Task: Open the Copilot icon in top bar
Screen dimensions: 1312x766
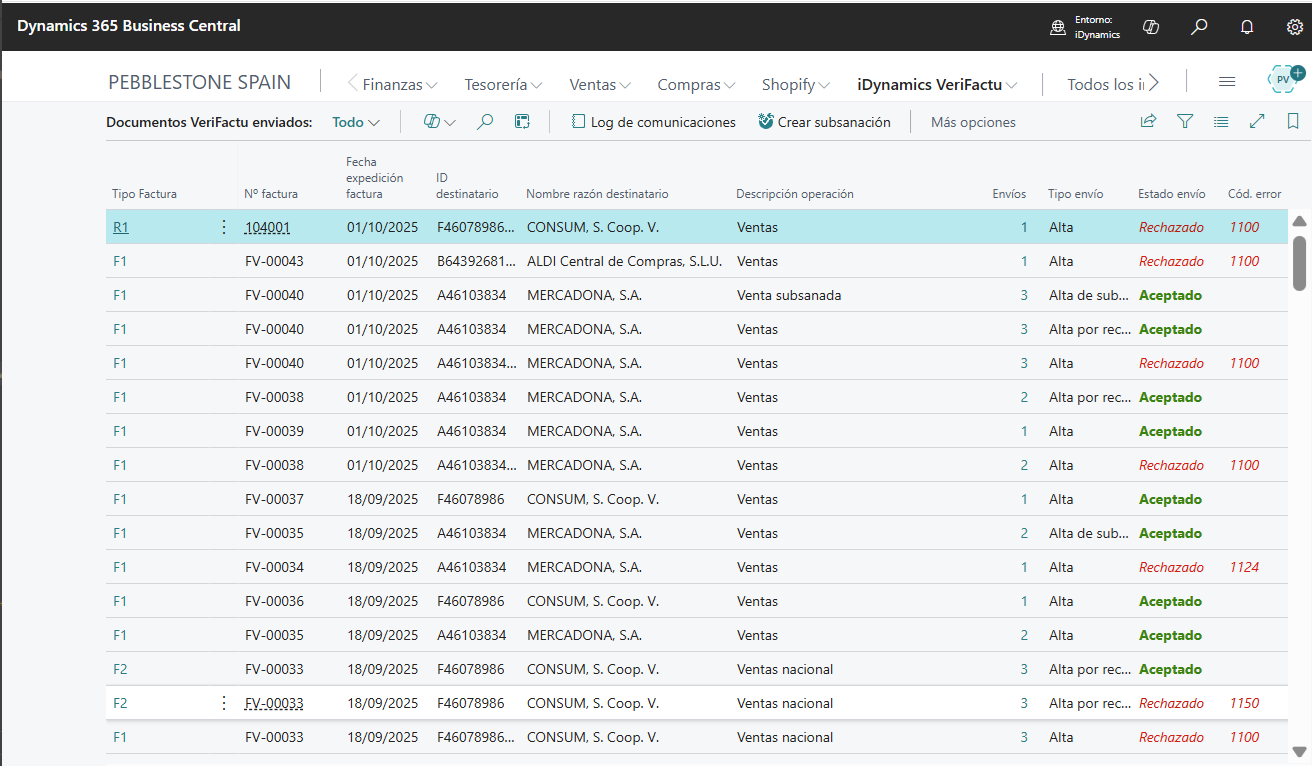Action: 1151,27
